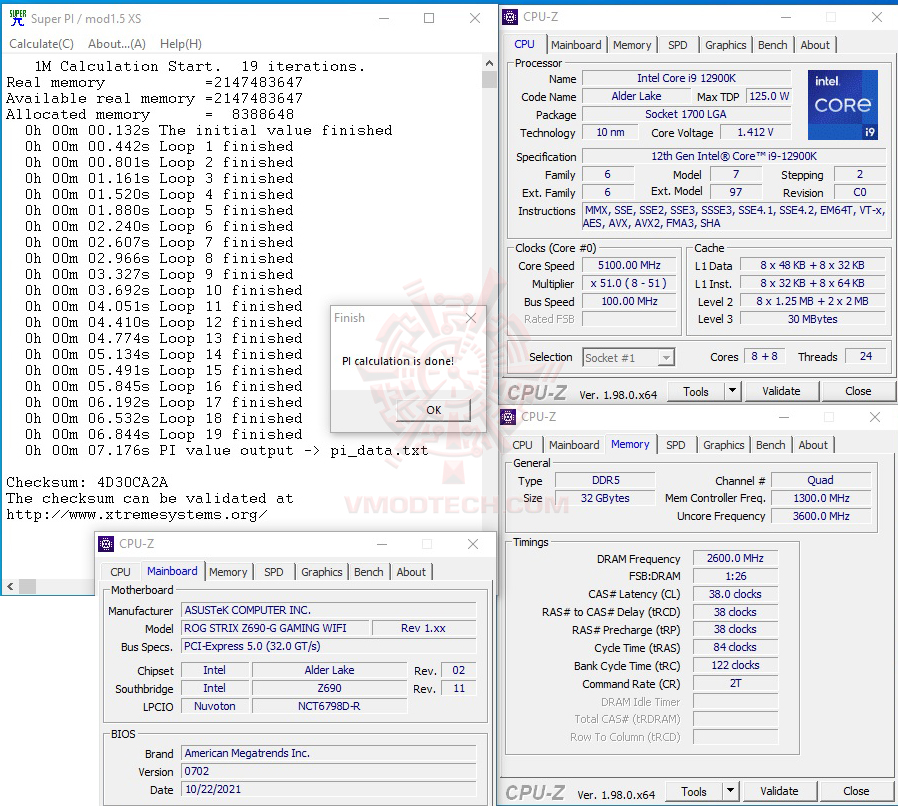
Task: Click the CAS# Latency 38.0 clocks value
Action: click(735, 594)
